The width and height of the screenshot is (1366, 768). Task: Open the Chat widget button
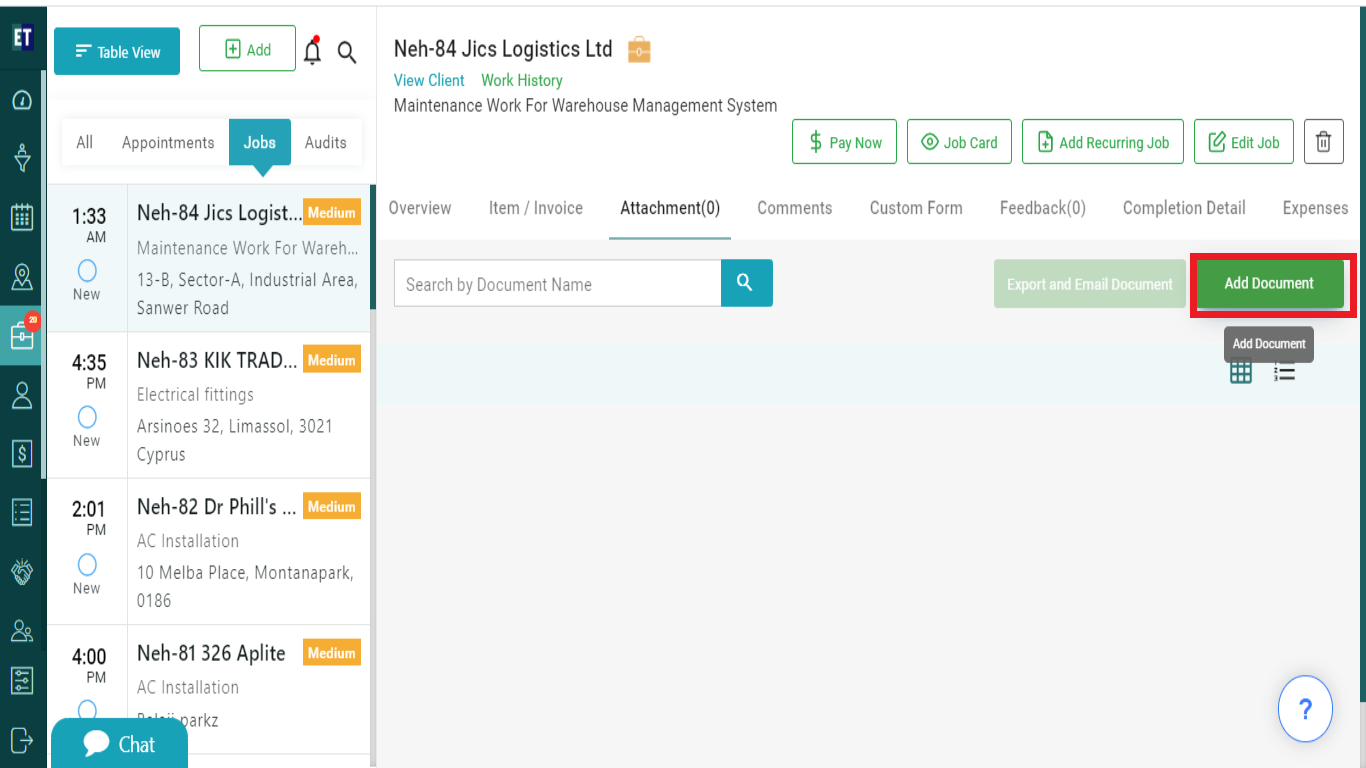(x=119, y=743)
